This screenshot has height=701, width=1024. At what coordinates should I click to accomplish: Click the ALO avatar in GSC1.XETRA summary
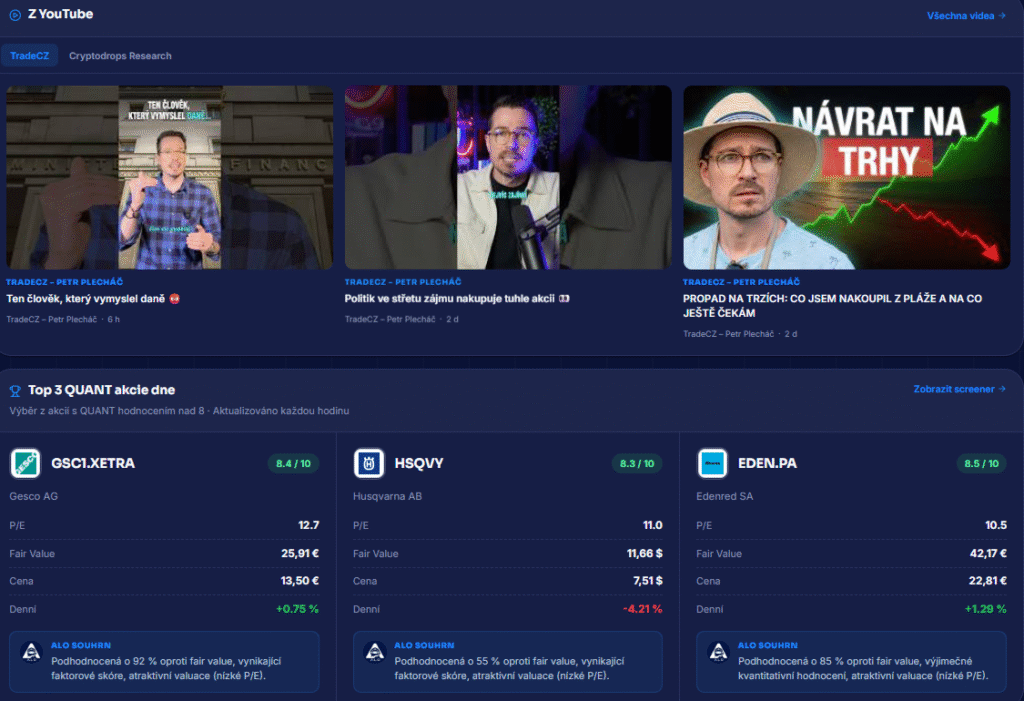pos(31,652)
